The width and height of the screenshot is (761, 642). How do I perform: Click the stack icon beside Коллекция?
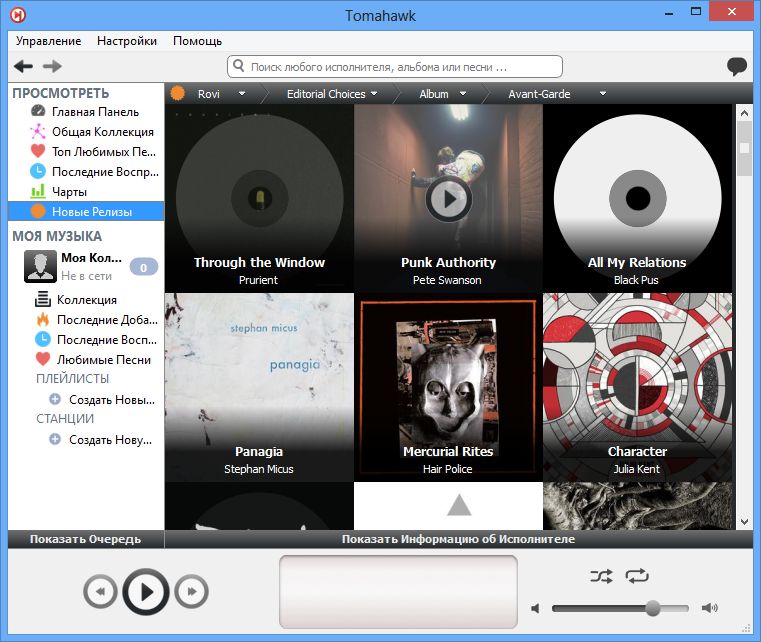click(43, 299)
